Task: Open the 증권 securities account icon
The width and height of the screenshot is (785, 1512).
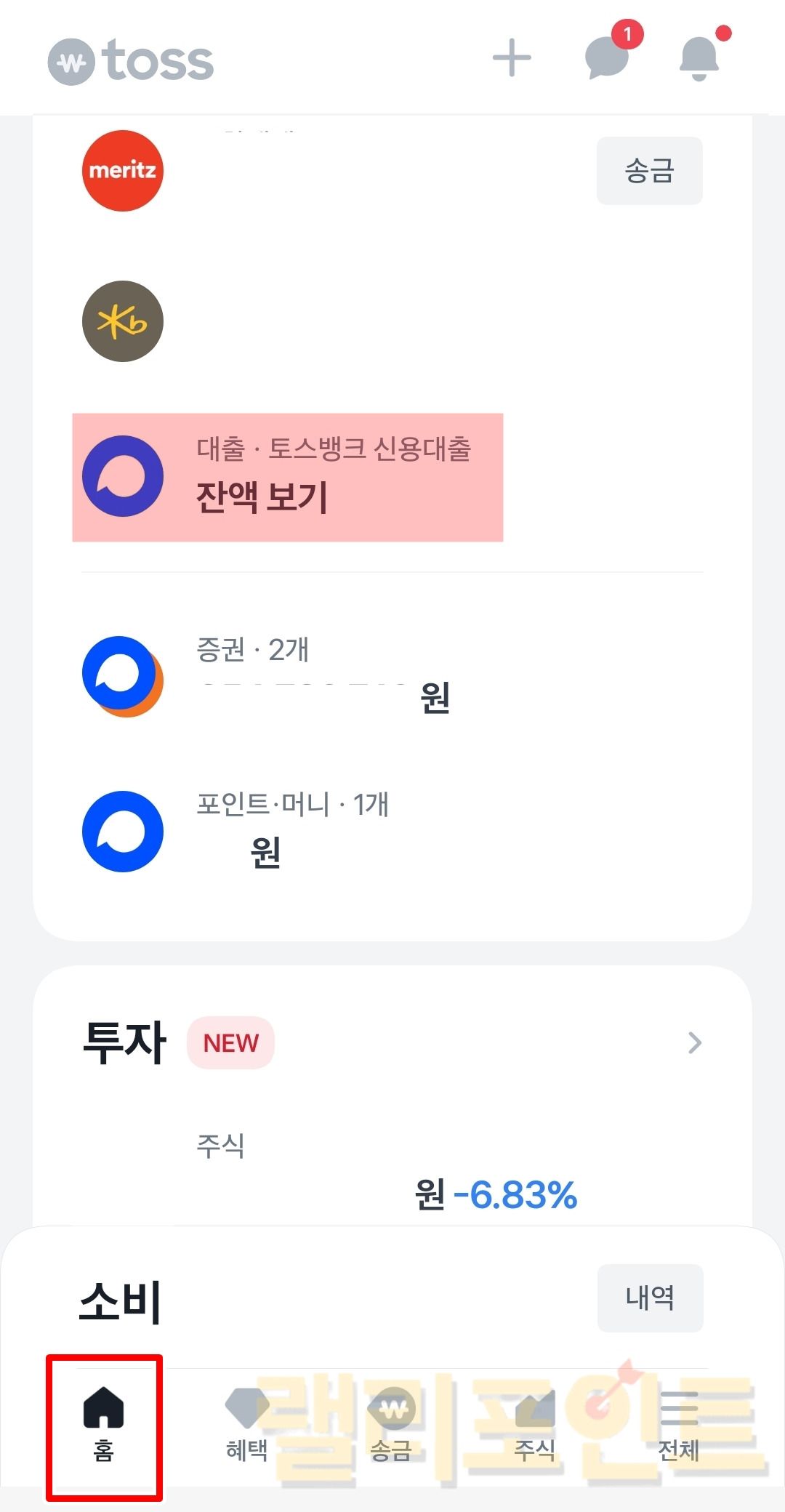Action: click(123, 677)
